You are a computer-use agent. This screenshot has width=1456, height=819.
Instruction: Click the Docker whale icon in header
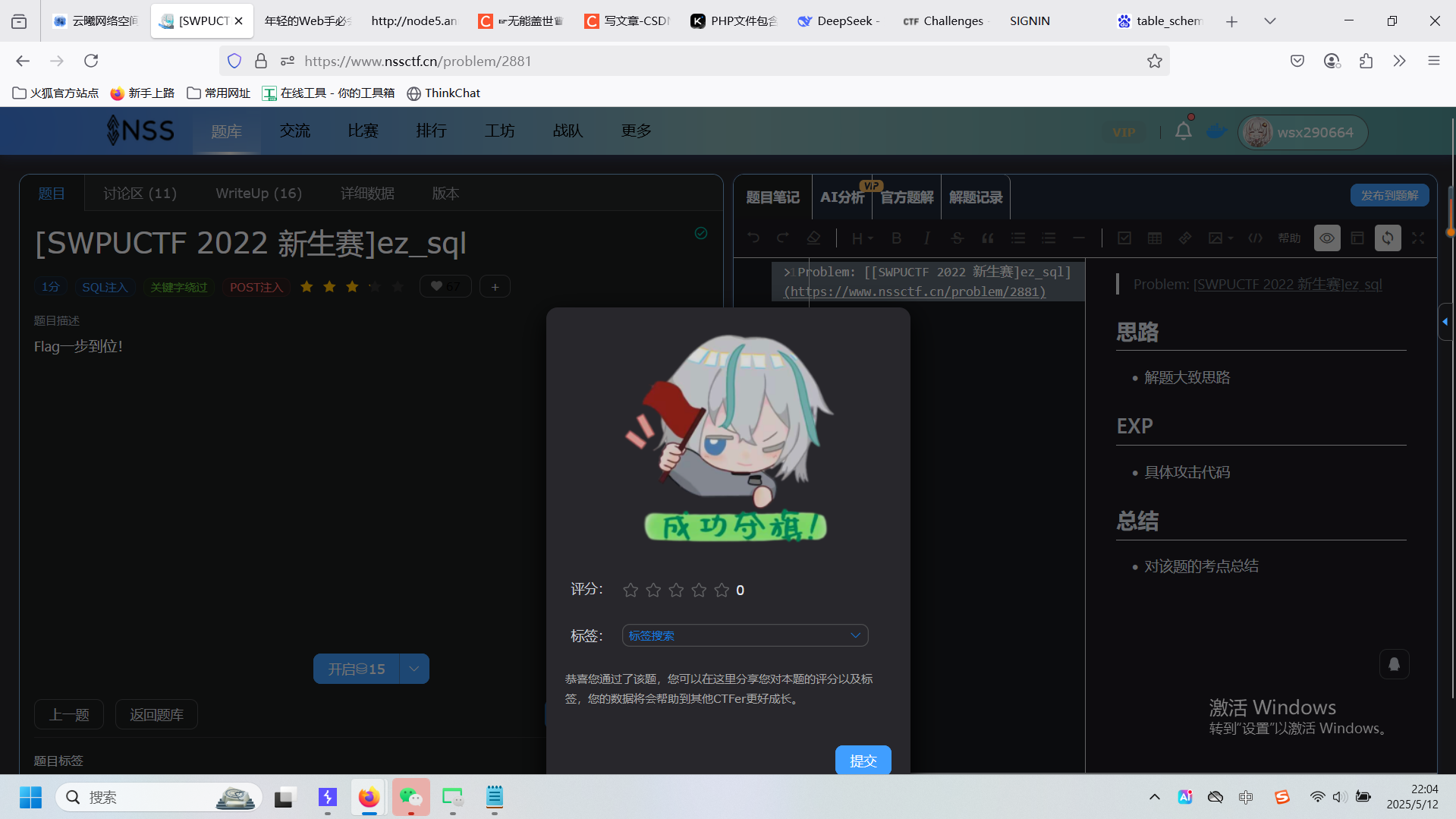tap(1216, 131)
